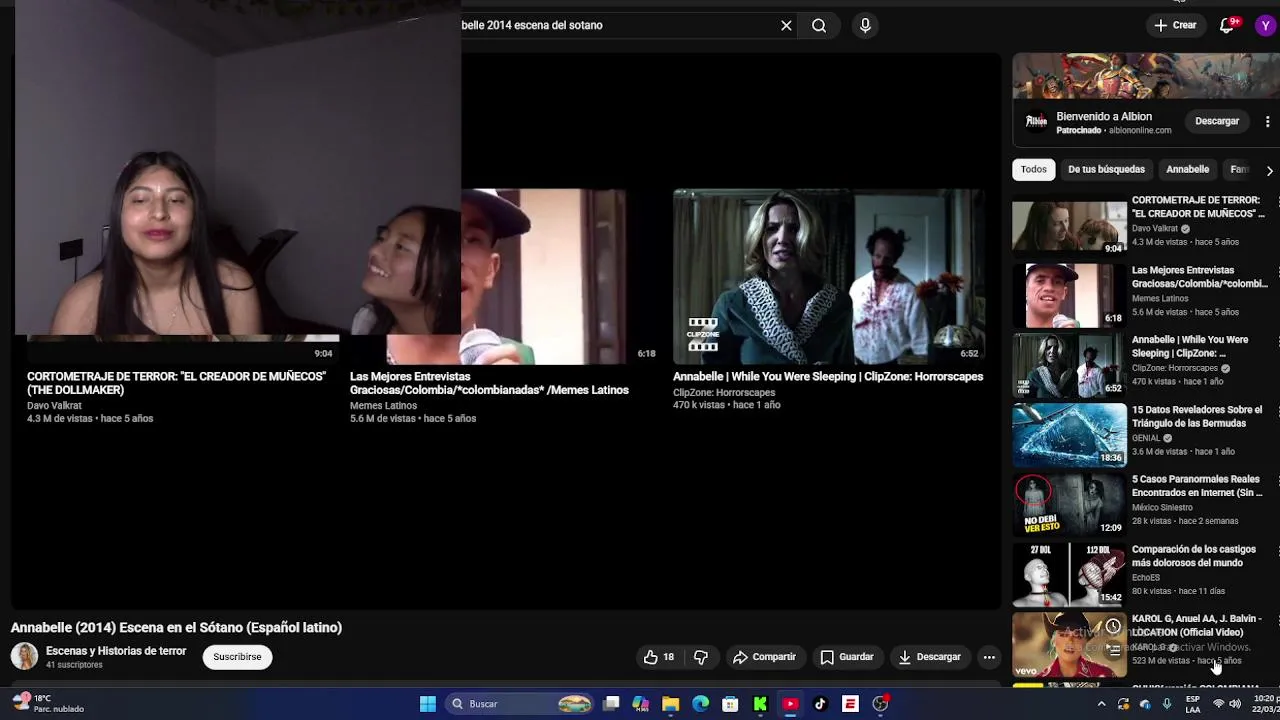Show more filter chips with right arrow

tap(1269, 170)
